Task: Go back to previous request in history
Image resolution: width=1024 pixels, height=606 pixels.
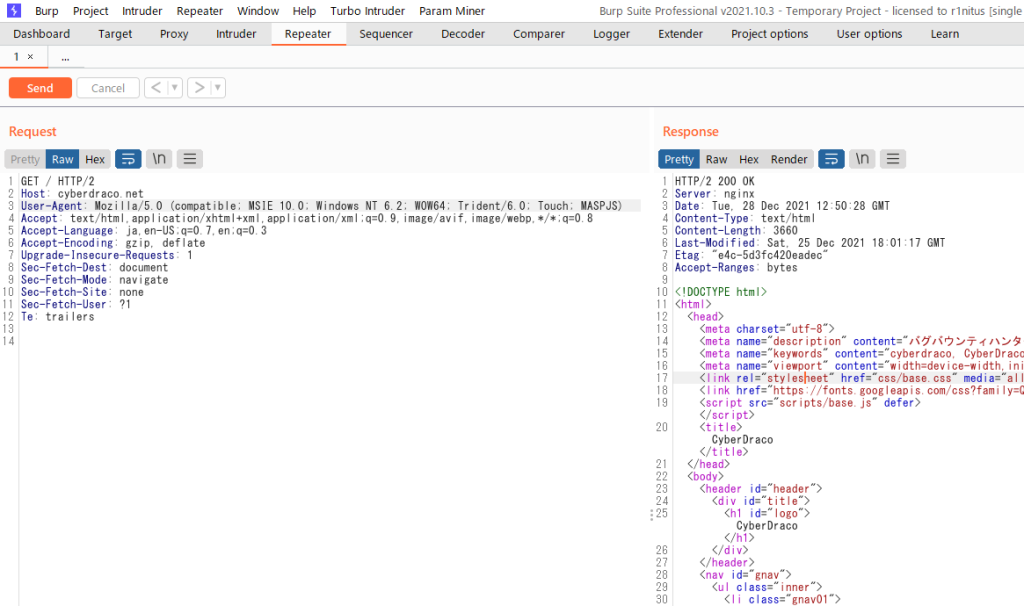Action: click(156, 88)
